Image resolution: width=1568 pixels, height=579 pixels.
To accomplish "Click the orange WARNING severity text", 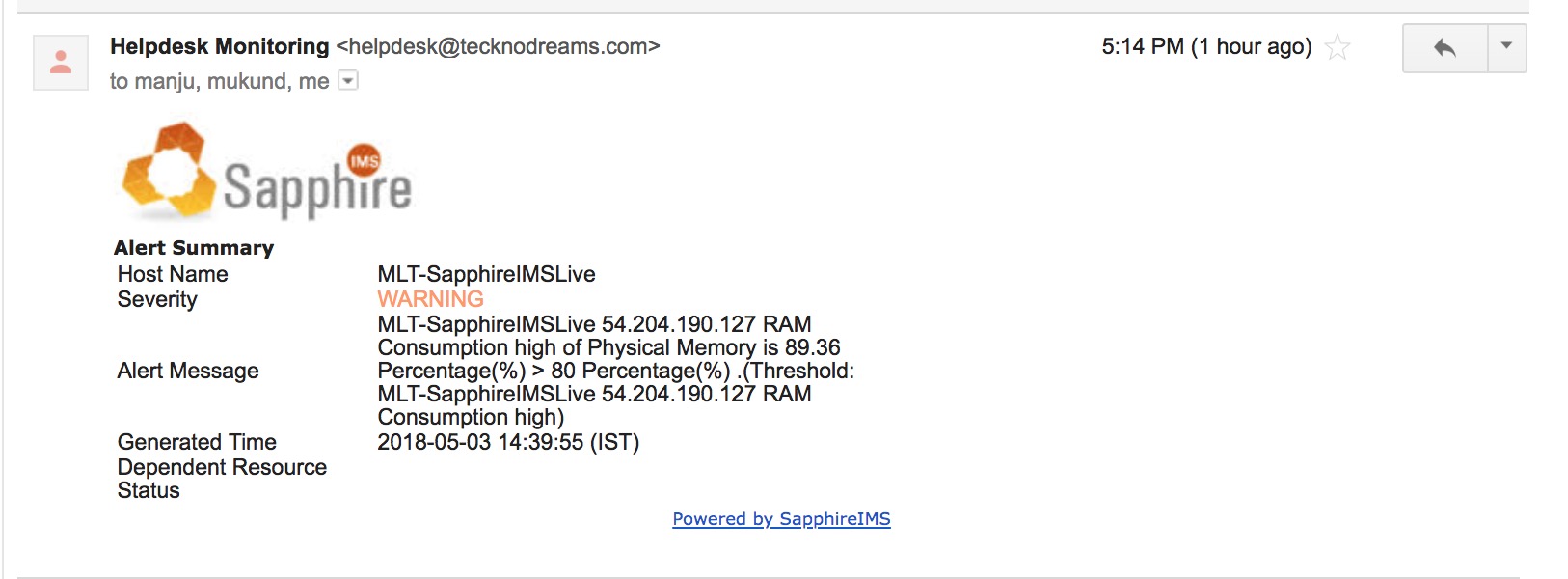I will pyautogui.click(x=430, y=299).
